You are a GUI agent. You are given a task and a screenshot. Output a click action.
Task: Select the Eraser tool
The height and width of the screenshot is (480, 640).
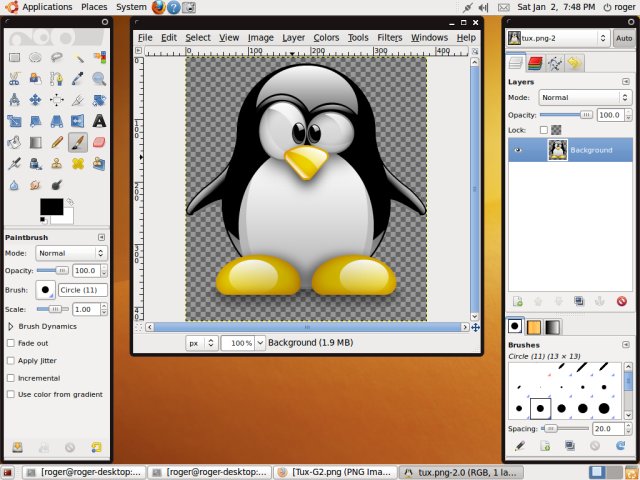click(99, 142)
